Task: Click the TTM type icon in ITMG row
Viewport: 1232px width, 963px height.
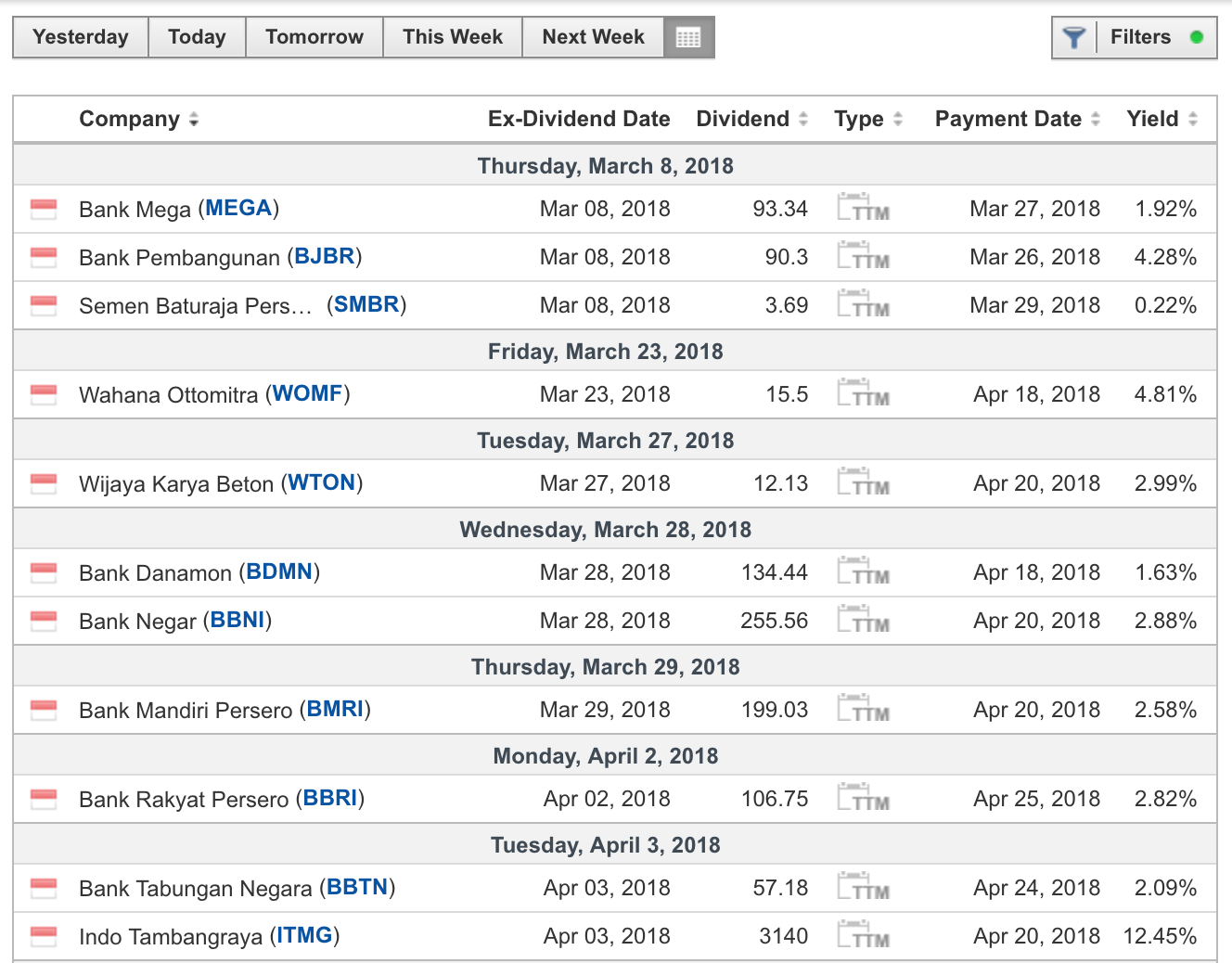Action: pyautogui.click(x=863, y=934)
